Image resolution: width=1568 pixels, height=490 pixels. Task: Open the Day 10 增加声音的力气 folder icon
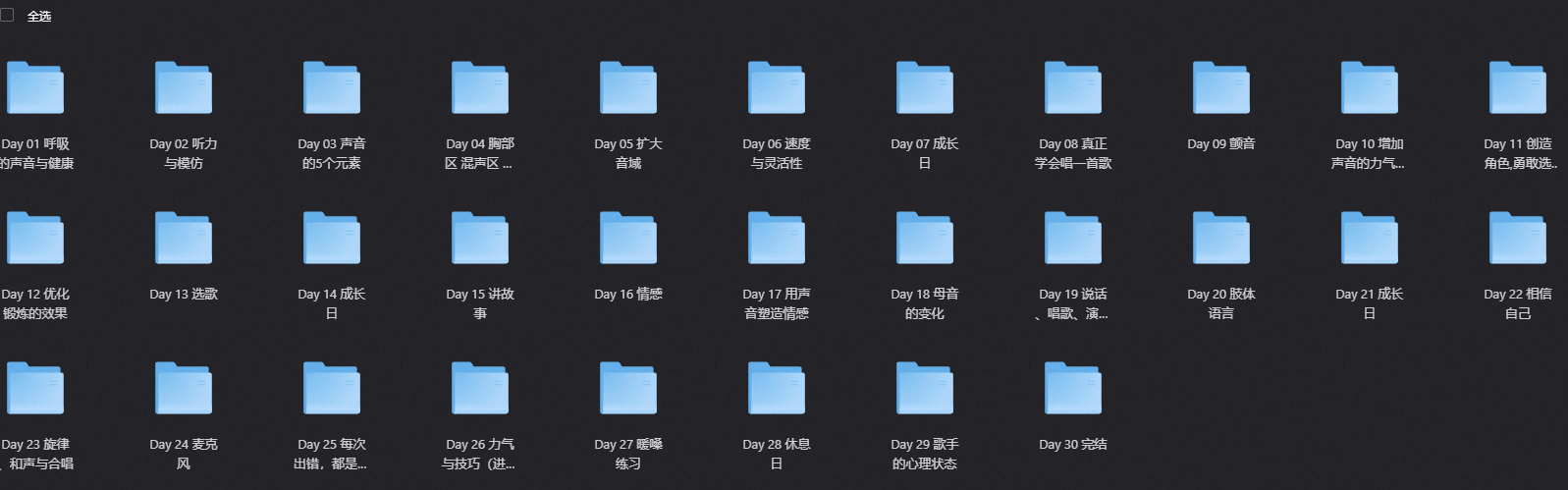point(1370,87)
